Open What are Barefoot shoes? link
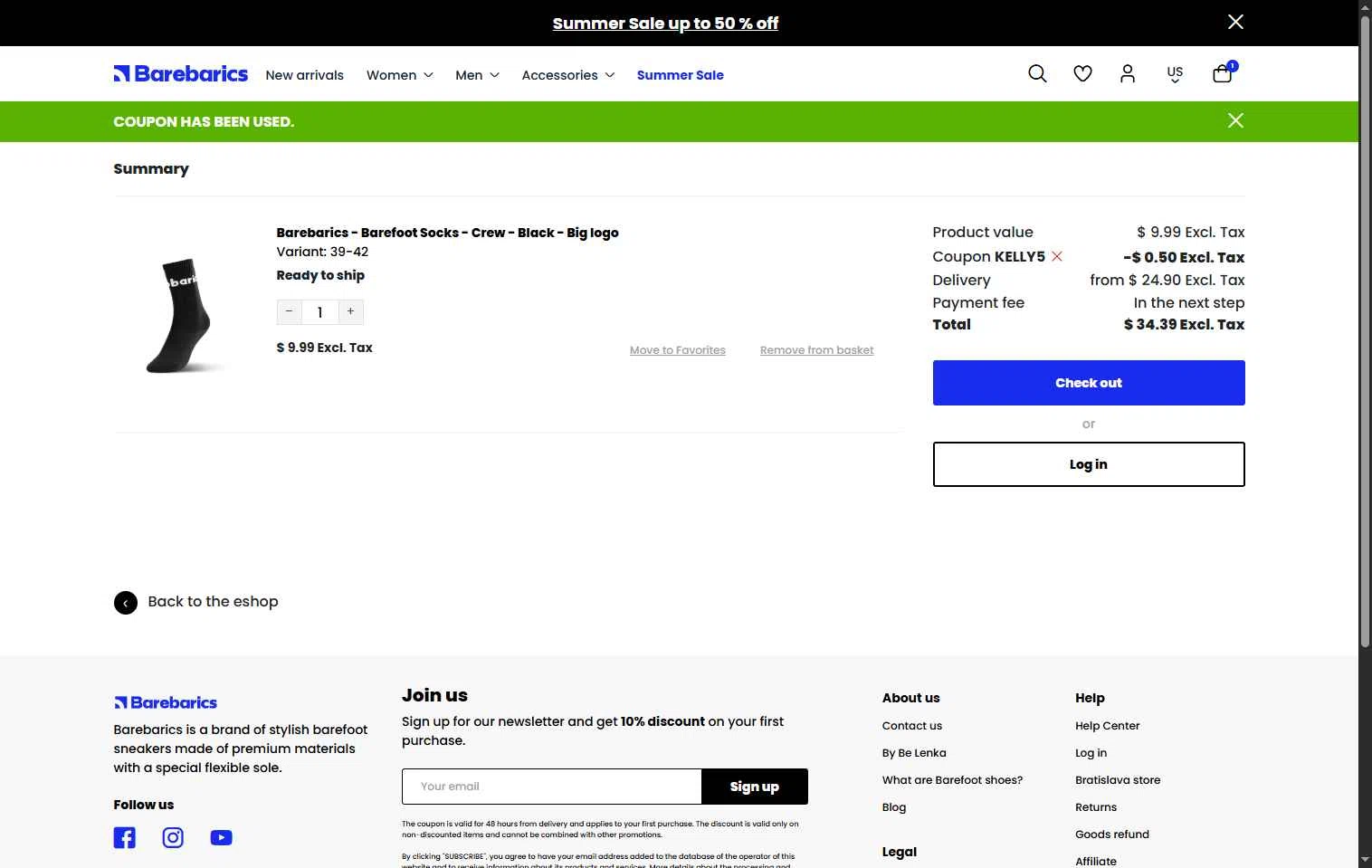Viewport: 1372px width, 868px height. tap(952, 780)
